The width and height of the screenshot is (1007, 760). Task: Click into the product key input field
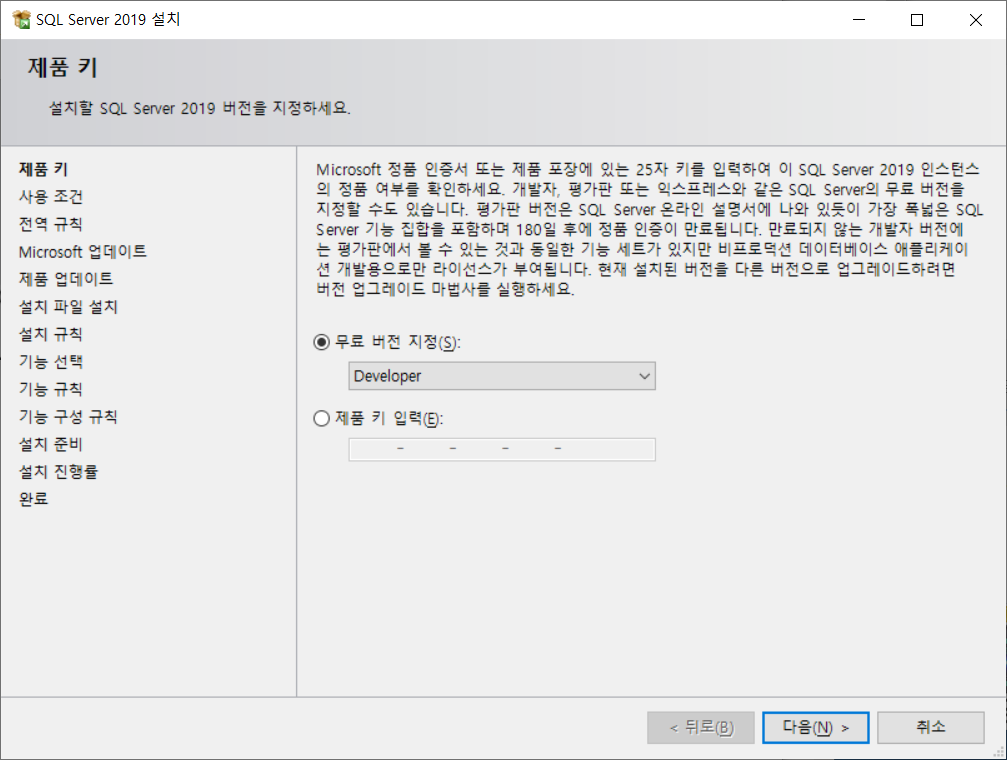coord(502,449)
